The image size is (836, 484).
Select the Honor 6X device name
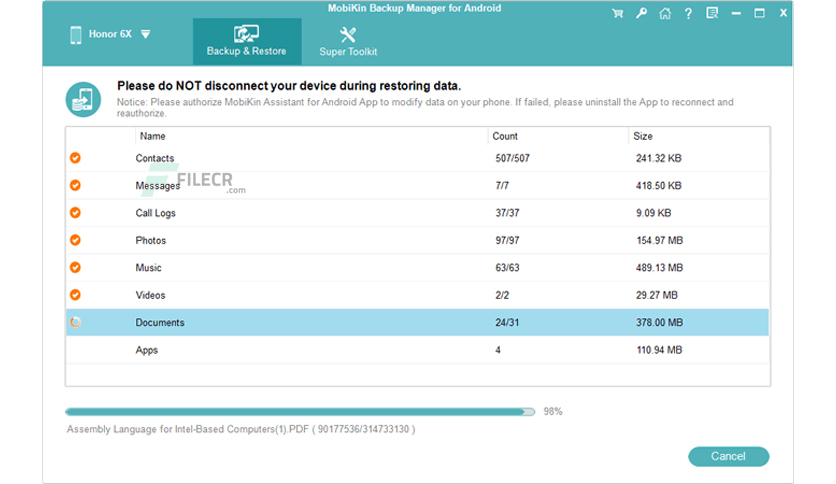[x=110, y=34]
